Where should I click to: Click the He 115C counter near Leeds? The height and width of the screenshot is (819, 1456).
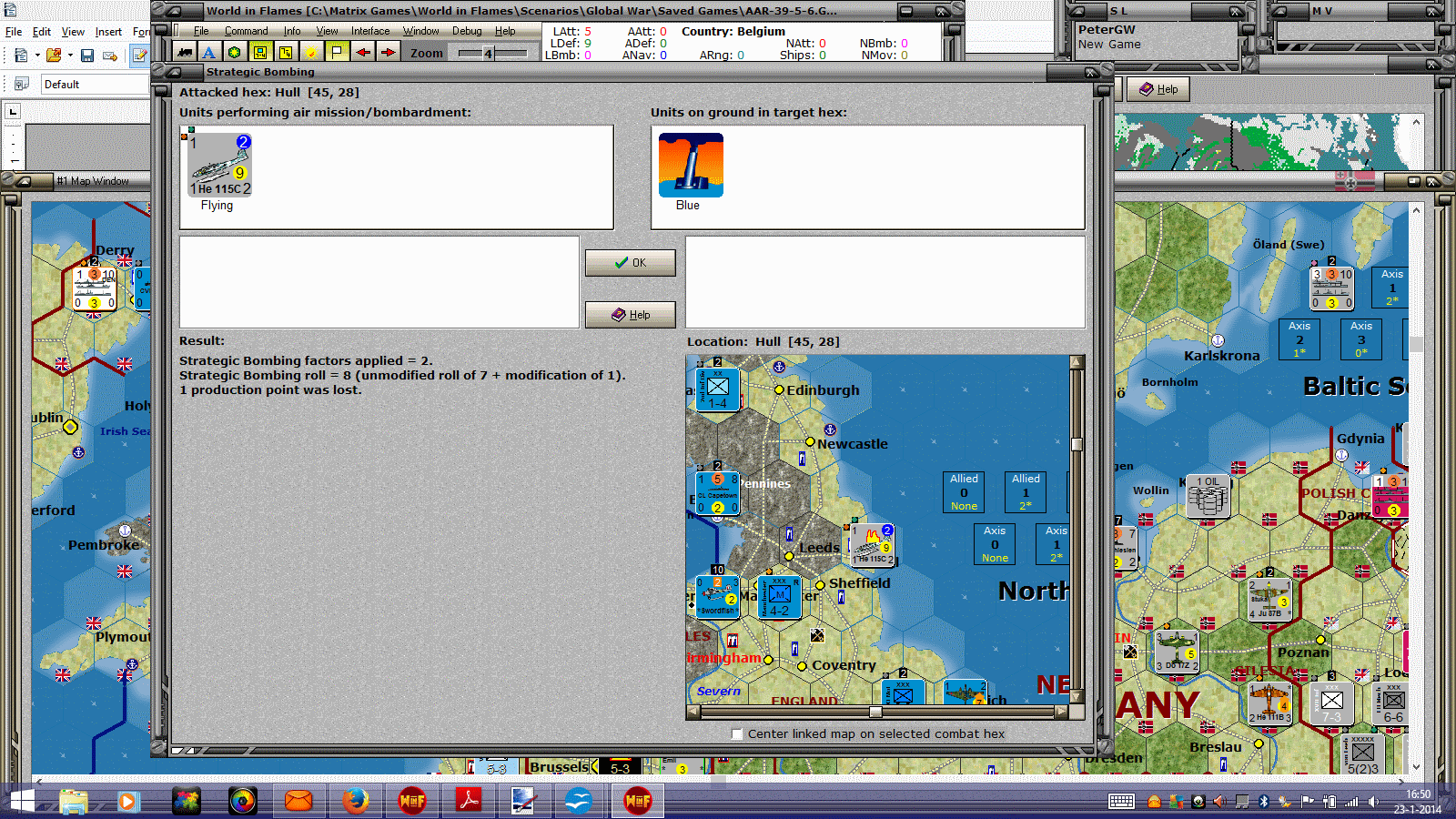[x=873, y=545]
